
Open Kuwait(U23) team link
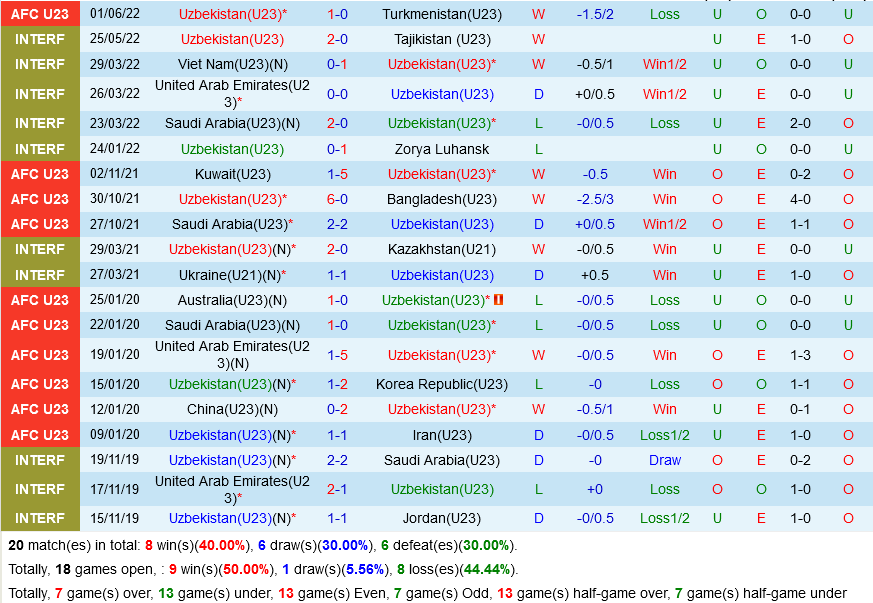click(233, 174)
